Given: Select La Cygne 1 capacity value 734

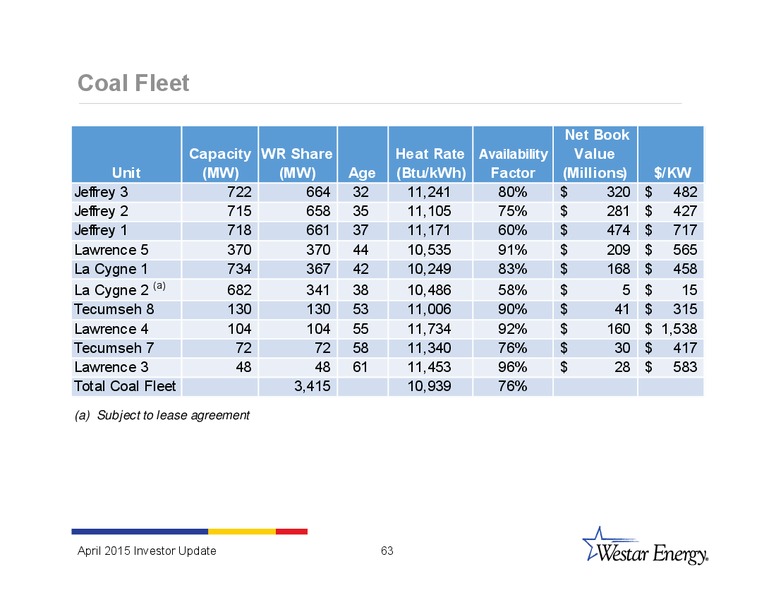Looking at the screenshot, I should point(239,269).
